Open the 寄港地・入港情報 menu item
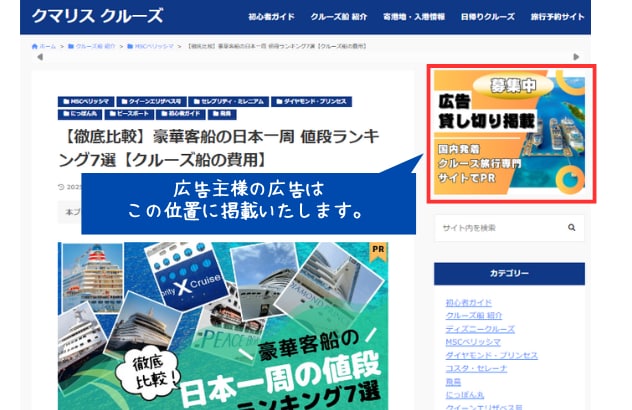The width and height of the screenshot is (632, 410). (x=414, y=17)
